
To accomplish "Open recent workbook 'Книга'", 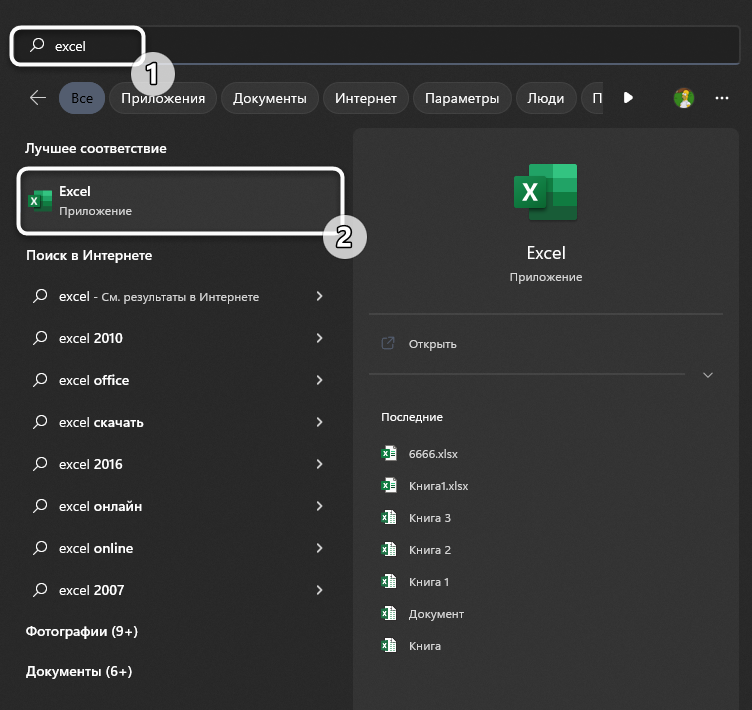I will pyautogui.click(x=425, y=646).
